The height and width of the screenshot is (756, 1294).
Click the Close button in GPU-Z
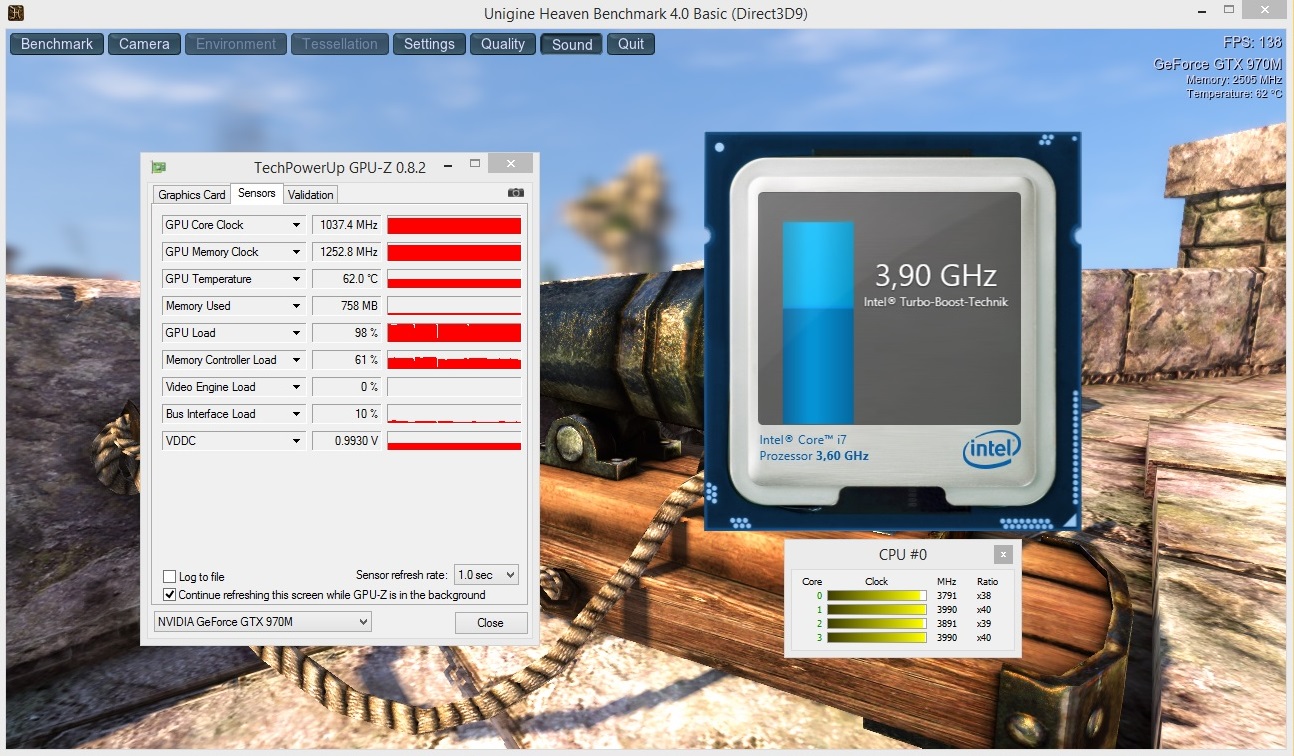490,622
